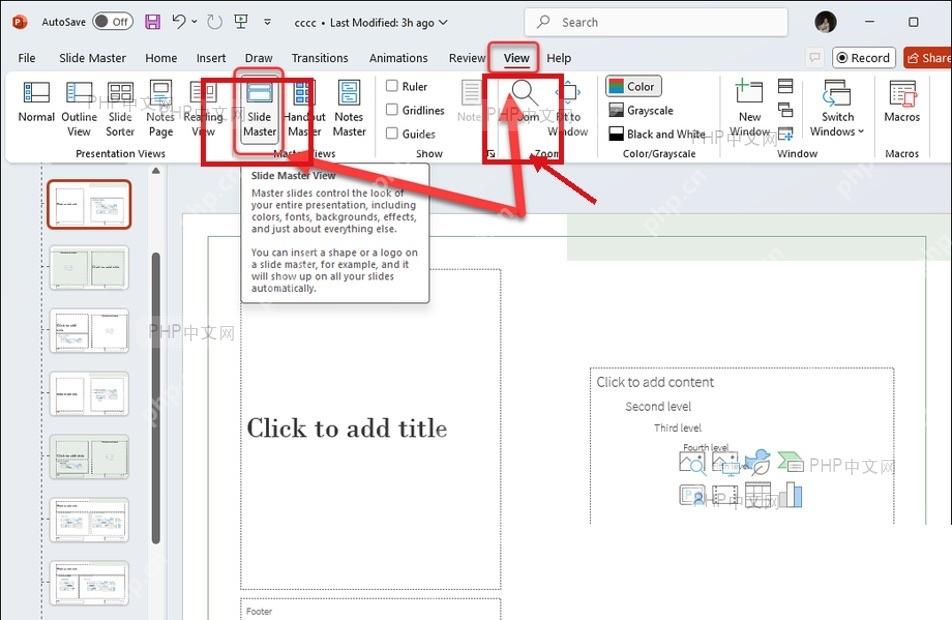This screenshot has height=620, width=952.
Task: Click the 'Second level' text line
Action: (658, 406)
